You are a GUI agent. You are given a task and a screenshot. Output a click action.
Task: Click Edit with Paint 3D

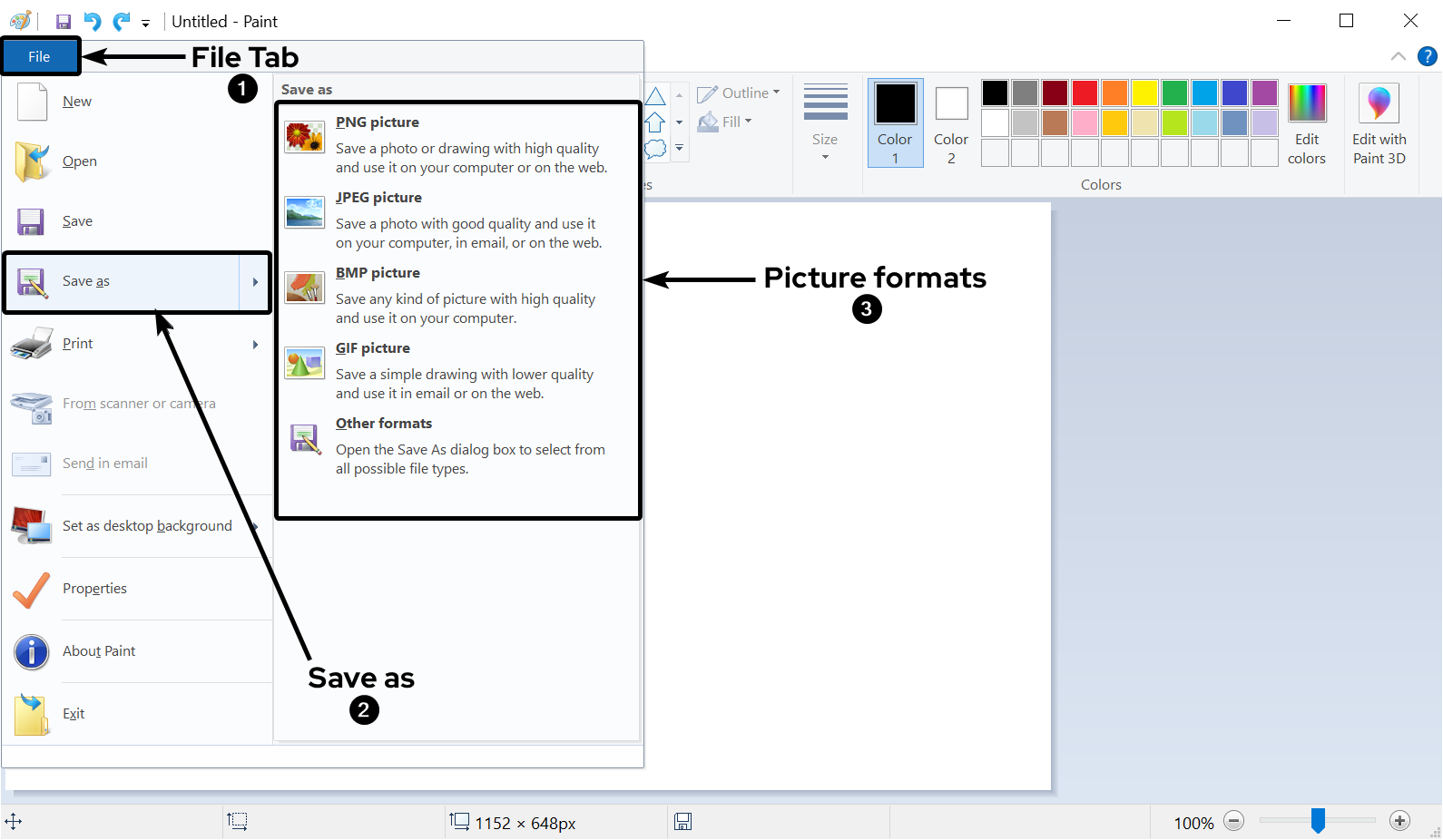pyautogui.click(x=1379, y=123)
